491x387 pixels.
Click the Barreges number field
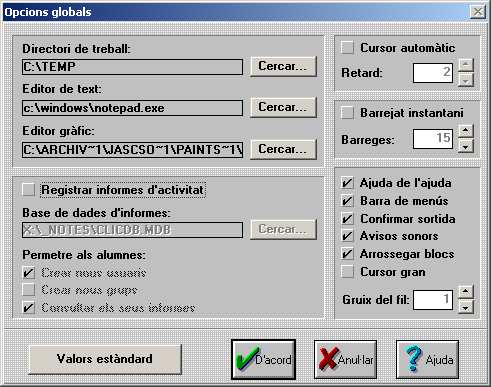(433, 139)
